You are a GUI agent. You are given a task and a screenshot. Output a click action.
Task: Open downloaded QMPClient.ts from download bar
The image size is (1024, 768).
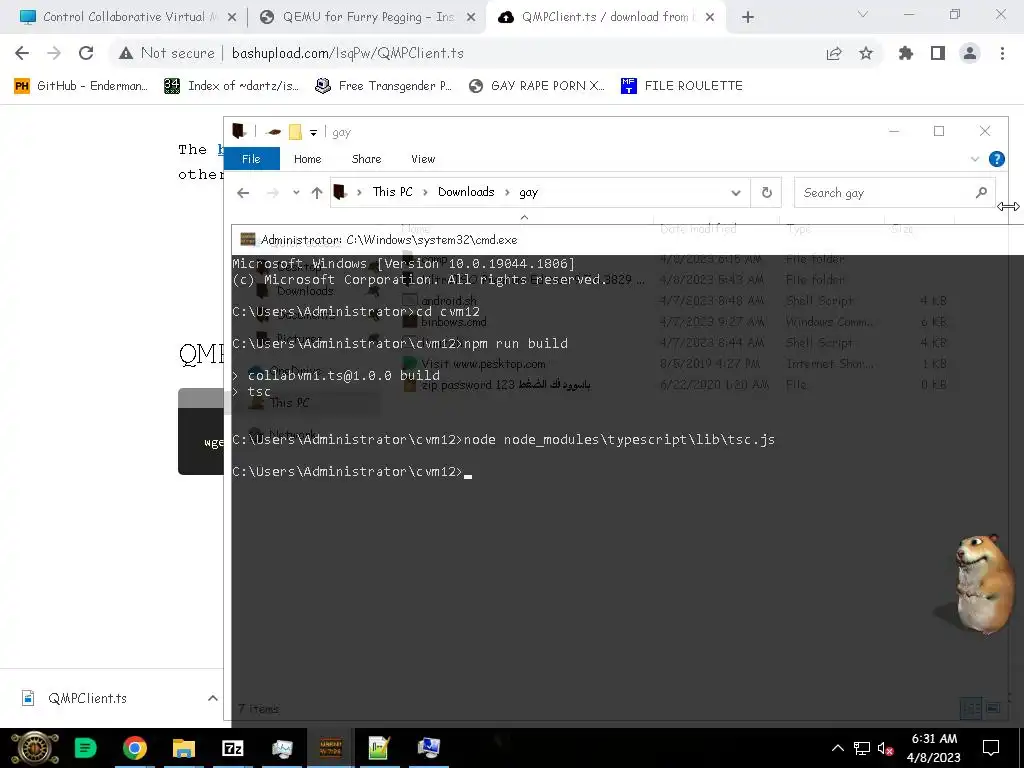point(88,698)
